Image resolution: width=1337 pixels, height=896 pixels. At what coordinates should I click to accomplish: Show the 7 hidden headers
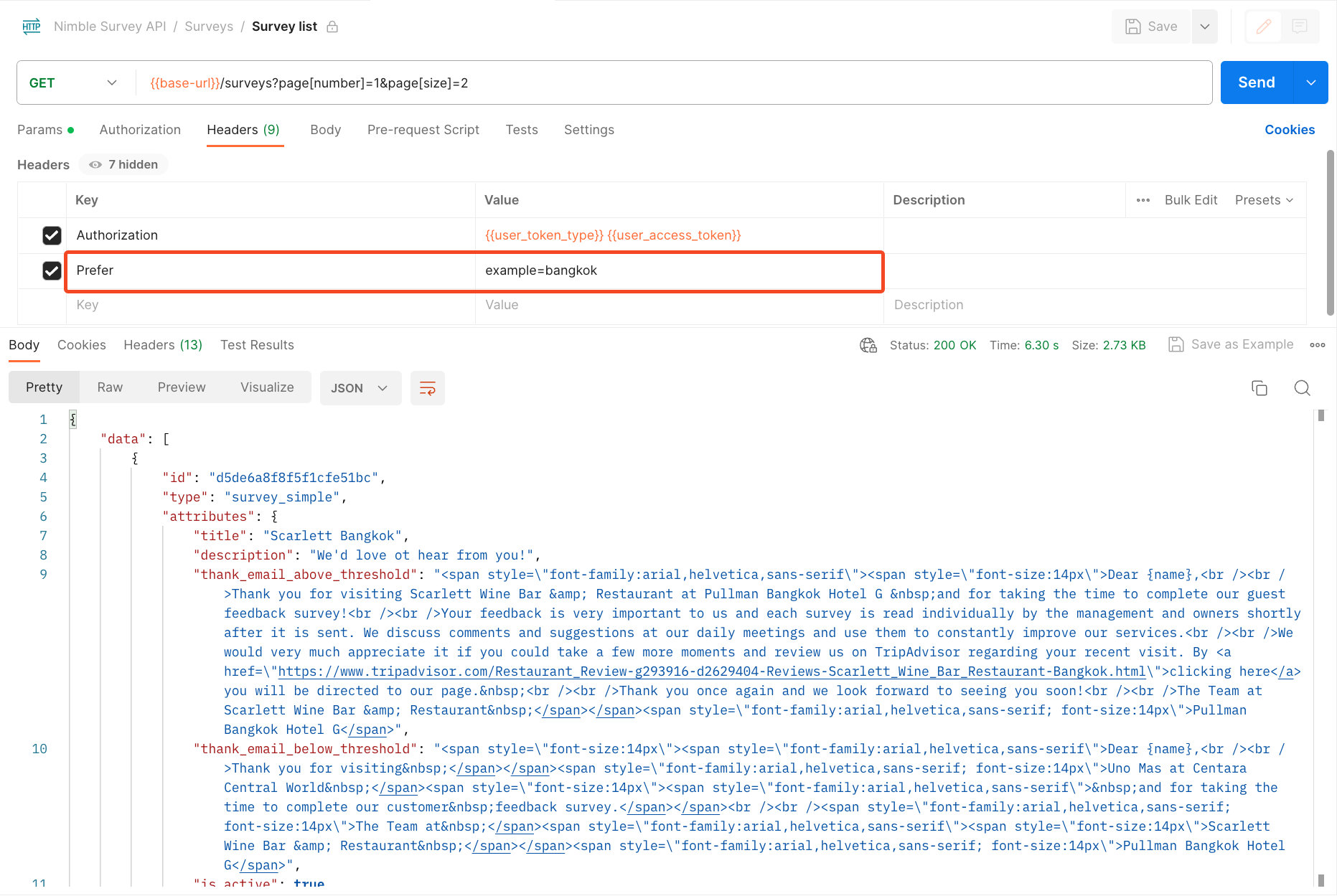click(123, 165)
